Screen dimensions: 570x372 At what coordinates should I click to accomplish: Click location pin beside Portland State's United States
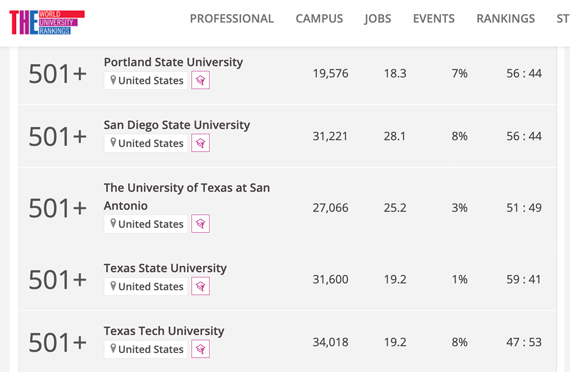pyautogui.click(x=113, y=80)
